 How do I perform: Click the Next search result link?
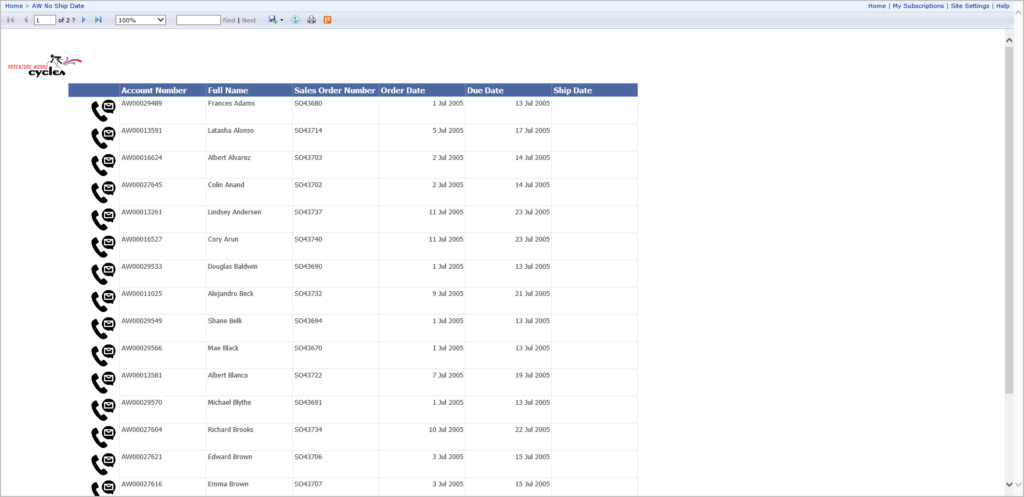(249, 20)
